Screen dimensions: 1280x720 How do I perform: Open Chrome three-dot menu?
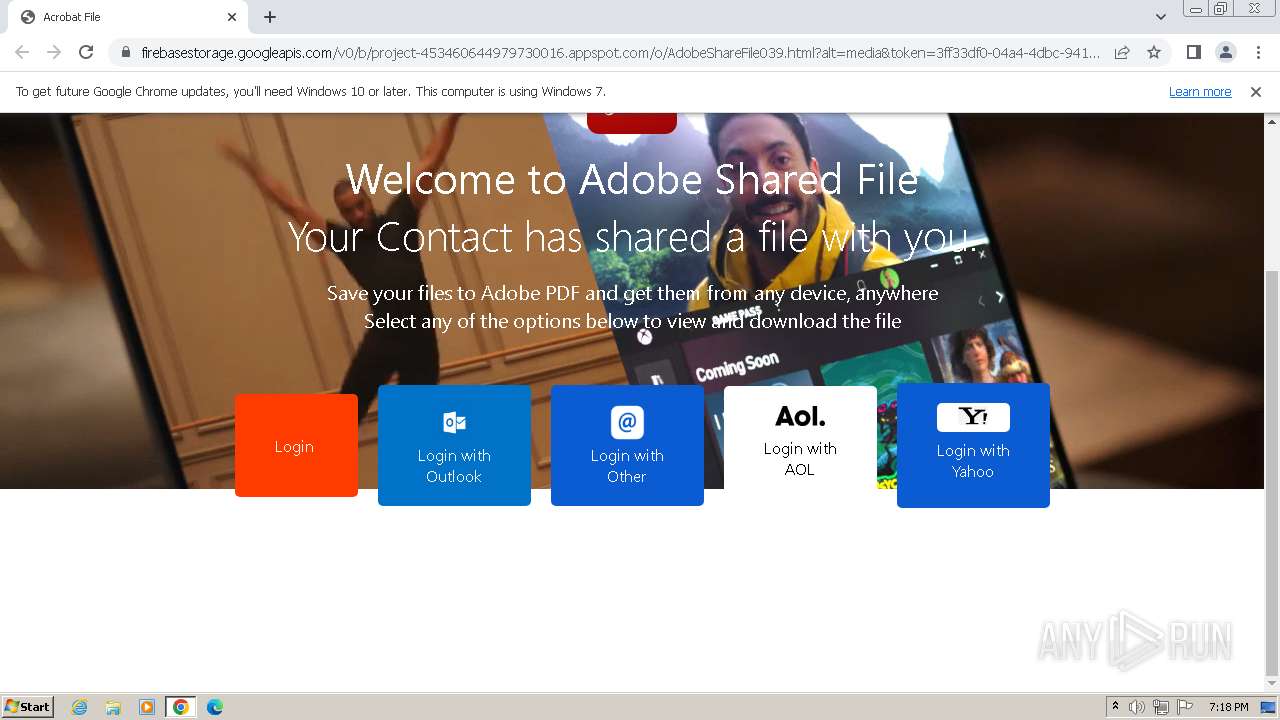pos(1258,52)
